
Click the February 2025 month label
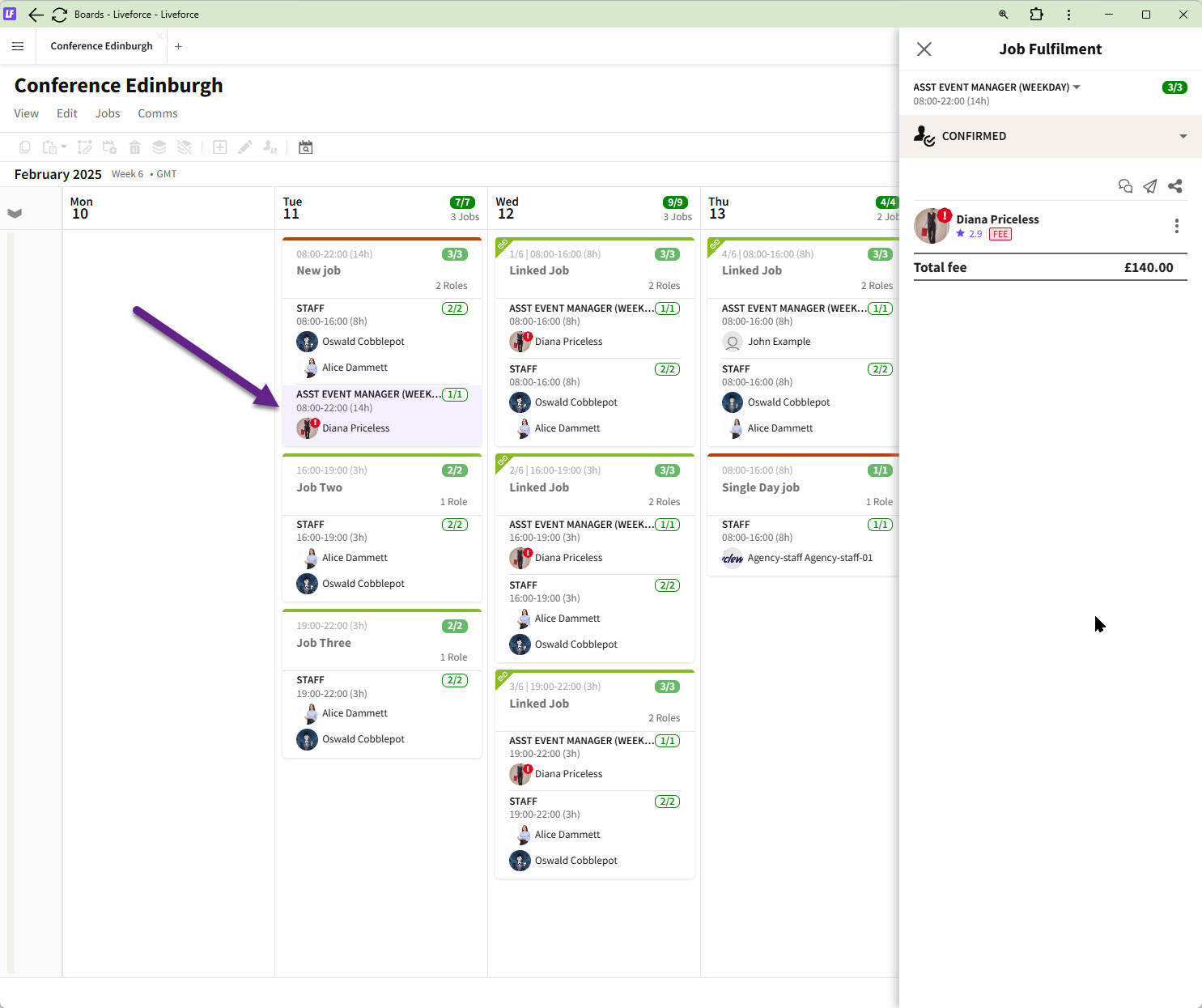click(x=58, y=174)
